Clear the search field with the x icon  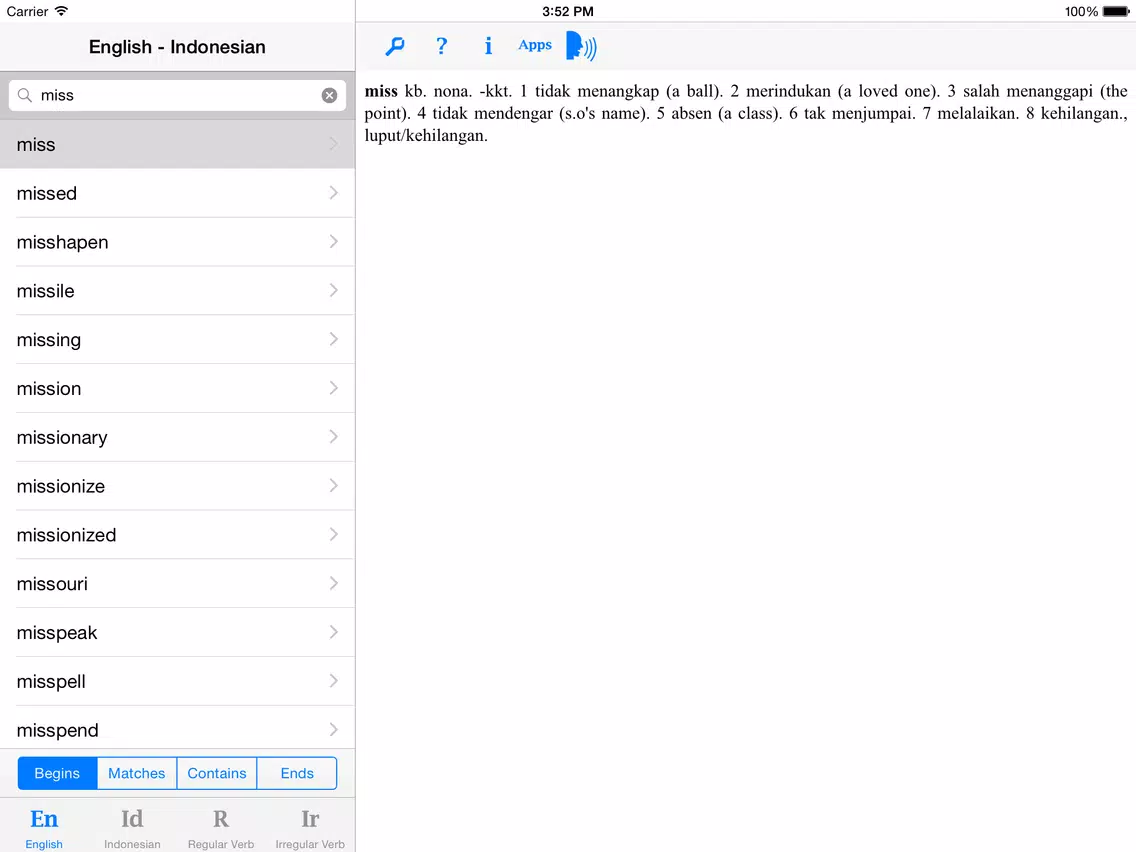[x=330, y=96]
